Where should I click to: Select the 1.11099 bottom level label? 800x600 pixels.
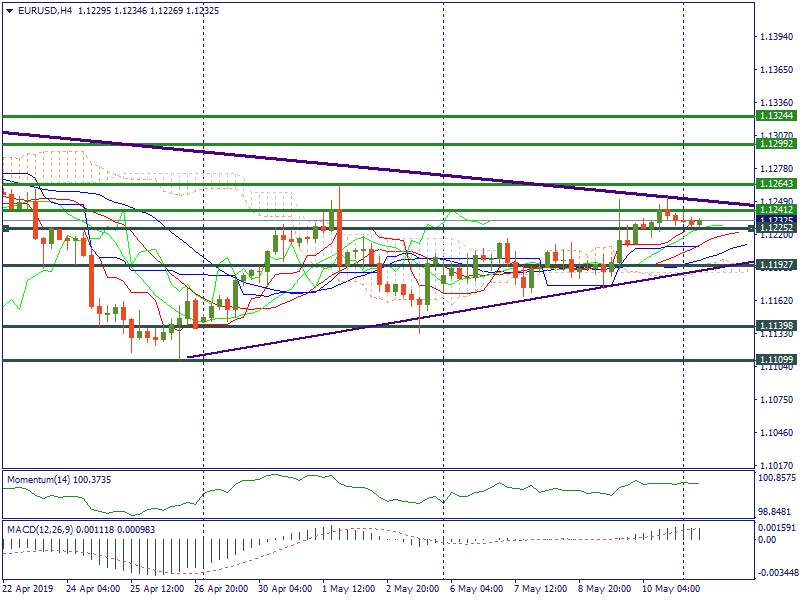(x=776, y=360)
